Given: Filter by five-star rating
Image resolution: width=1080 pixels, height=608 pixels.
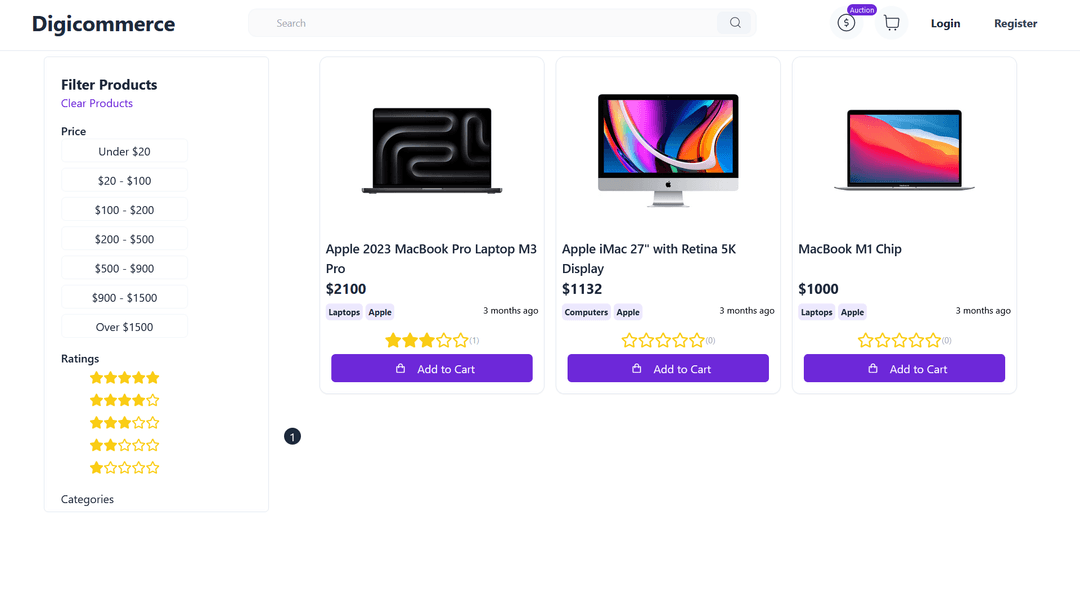Looking at the screenshot, I should pos(125,378).
